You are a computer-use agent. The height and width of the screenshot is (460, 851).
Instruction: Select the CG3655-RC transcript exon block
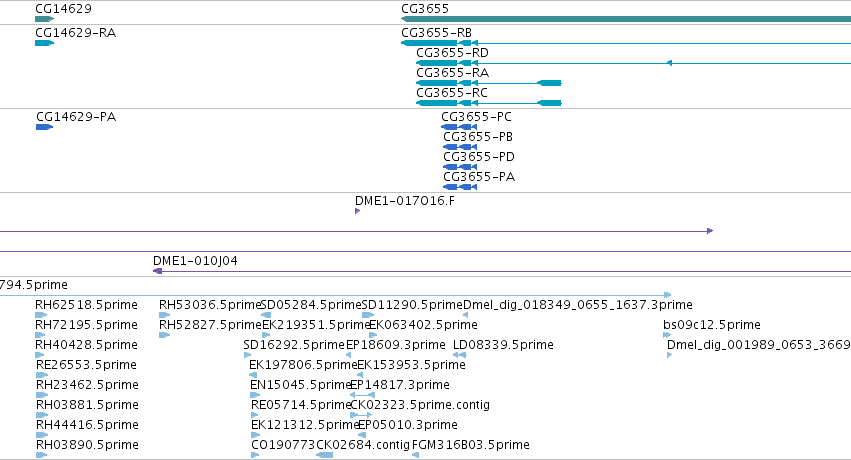tap(437, 103)
